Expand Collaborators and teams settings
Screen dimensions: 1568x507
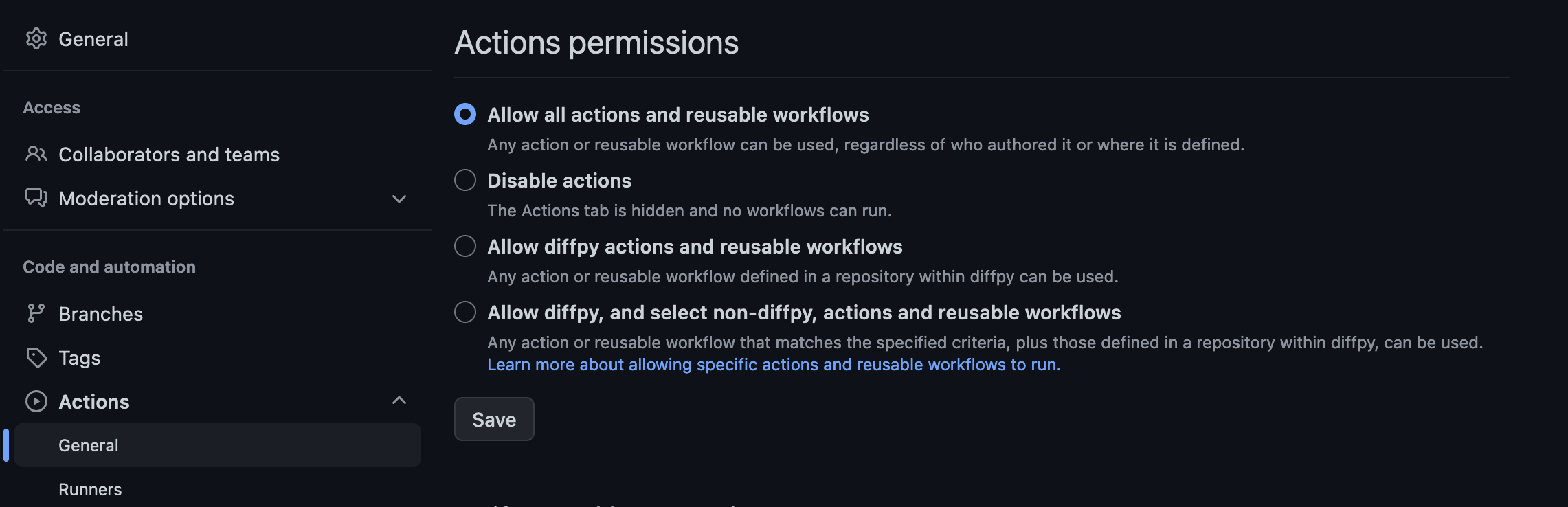(169, 154)
